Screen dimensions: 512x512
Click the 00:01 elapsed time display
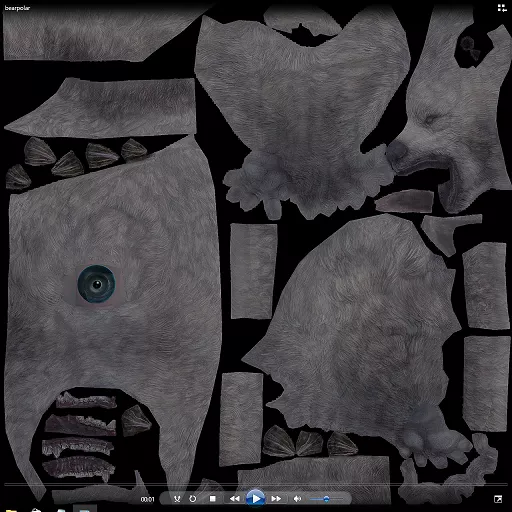click(x=147, y=499)
